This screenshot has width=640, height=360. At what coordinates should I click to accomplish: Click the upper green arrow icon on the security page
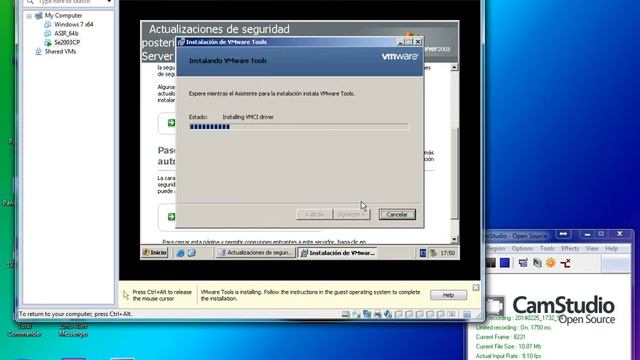pos(171,122)
